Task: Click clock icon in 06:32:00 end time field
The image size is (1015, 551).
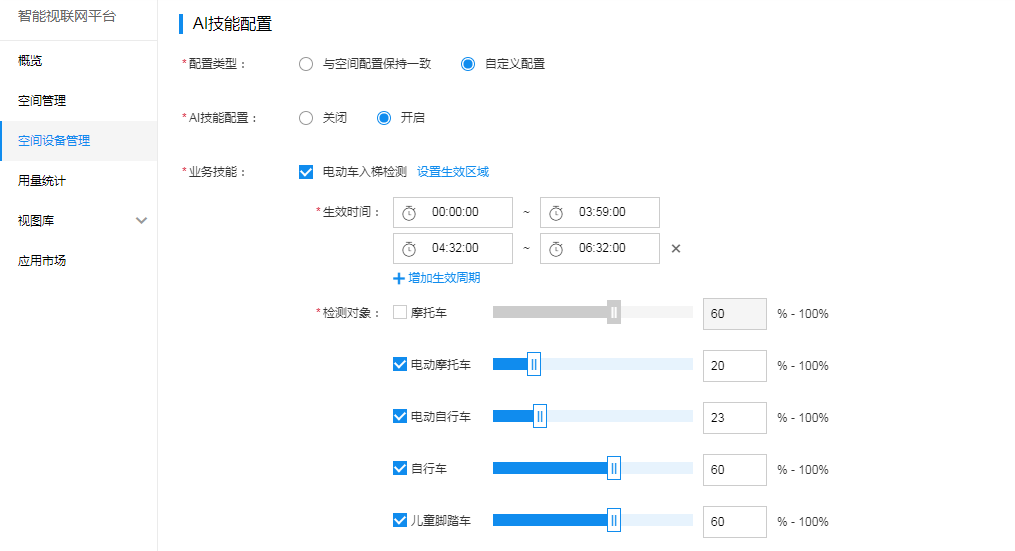Action: click(x=555, y=249)
